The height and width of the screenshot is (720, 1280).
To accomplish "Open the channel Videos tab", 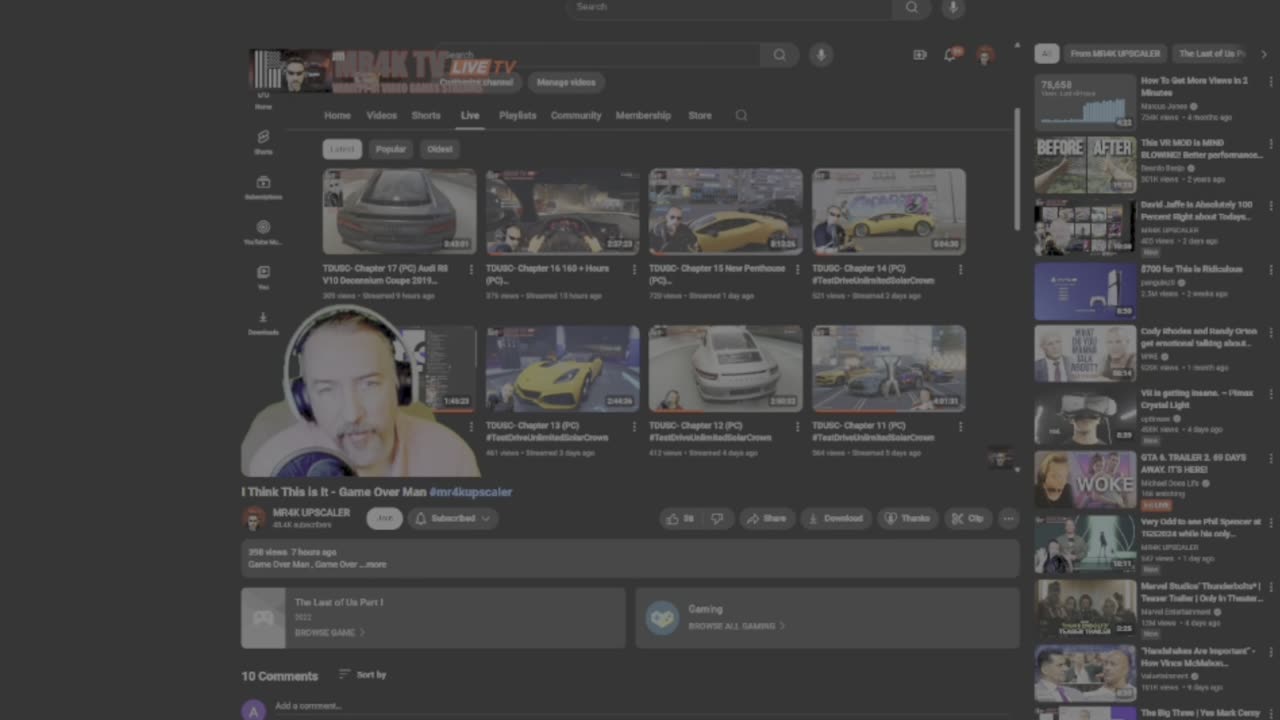I will point(381,115).
